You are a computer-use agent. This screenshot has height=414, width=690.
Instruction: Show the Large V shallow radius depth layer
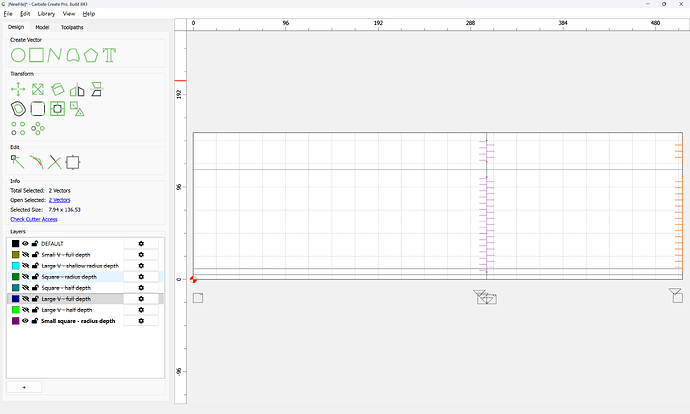pos(26,265)
